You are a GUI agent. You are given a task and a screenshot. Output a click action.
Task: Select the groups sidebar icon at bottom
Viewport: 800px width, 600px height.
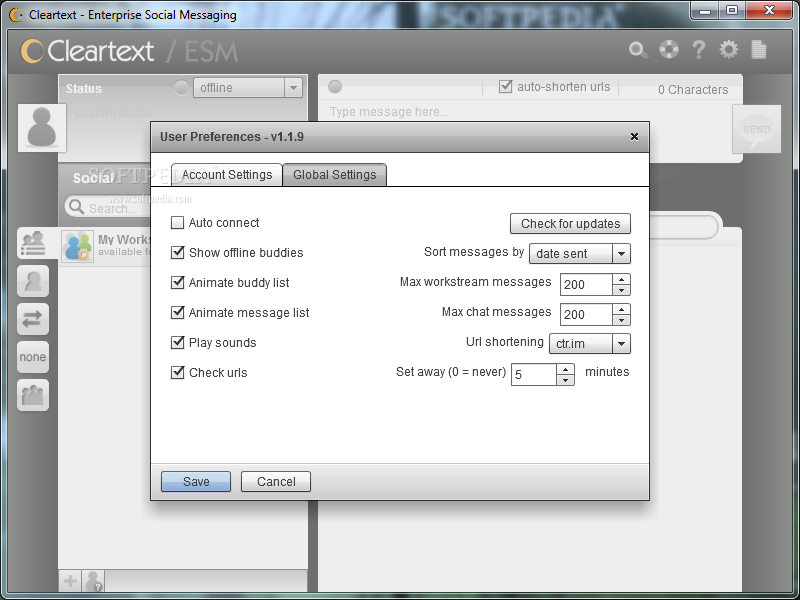33,395
